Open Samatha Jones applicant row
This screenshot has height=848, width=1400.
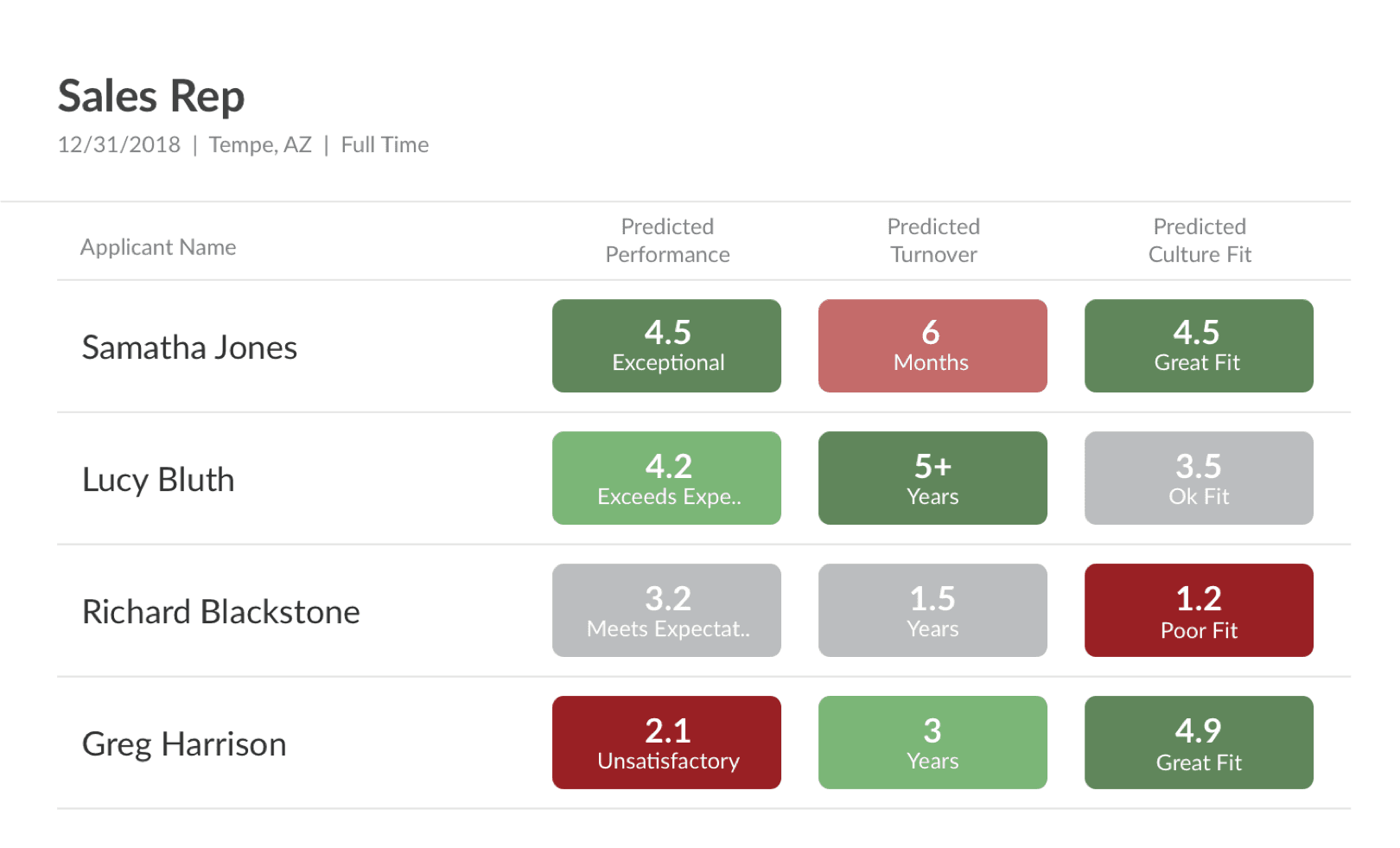tap(703, 347)
